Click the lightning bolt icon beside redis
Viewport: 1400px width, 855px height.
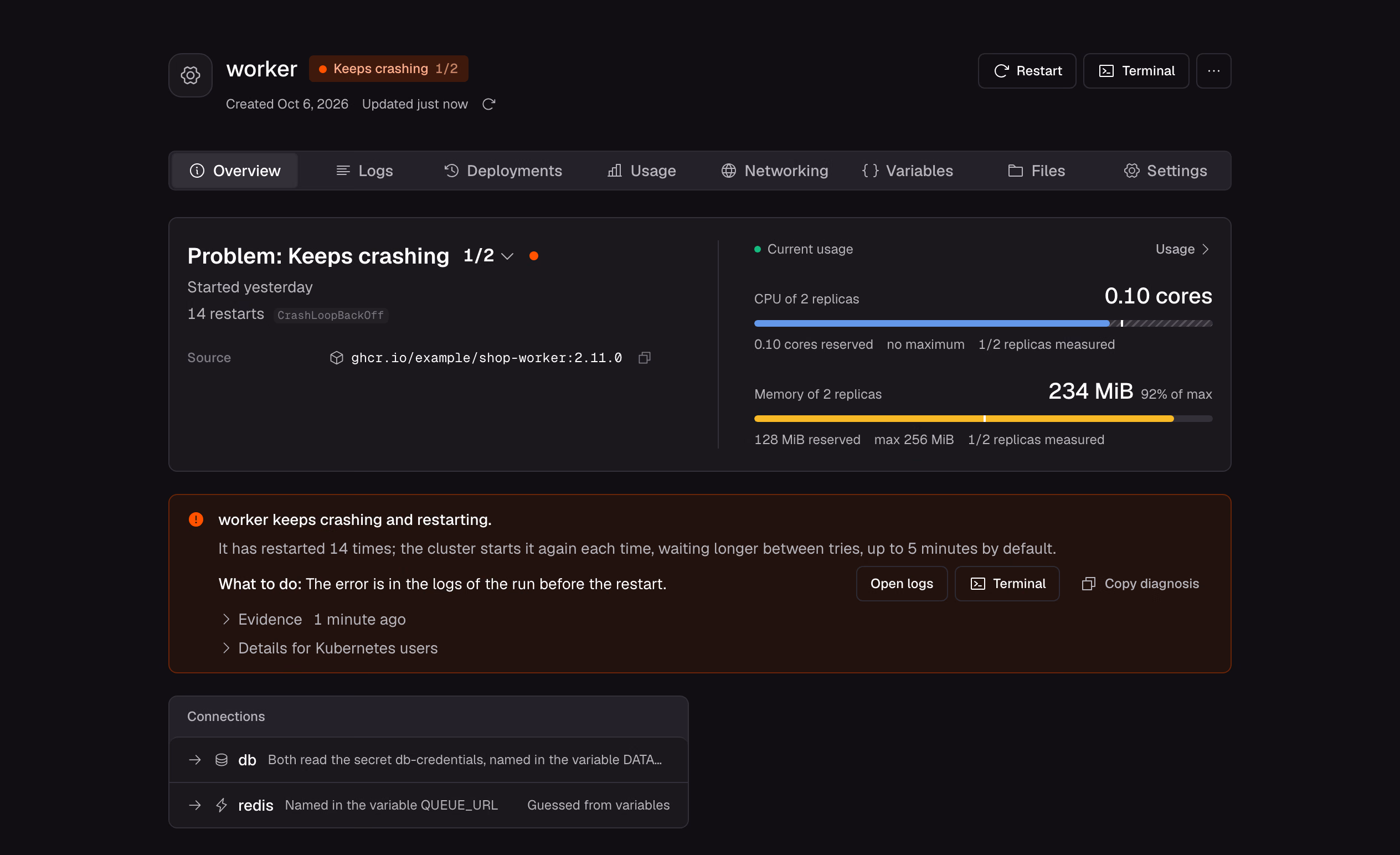click(x=222, y=805)
